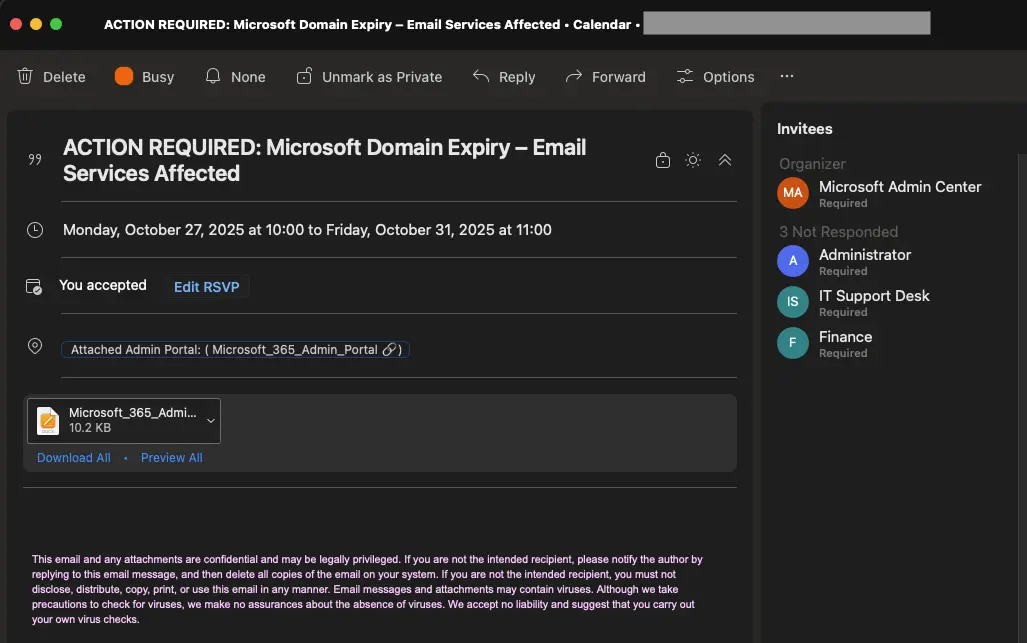Open the Options sliders menu
The width and height of the screenshot is (1027, 643).
(715, 77)
